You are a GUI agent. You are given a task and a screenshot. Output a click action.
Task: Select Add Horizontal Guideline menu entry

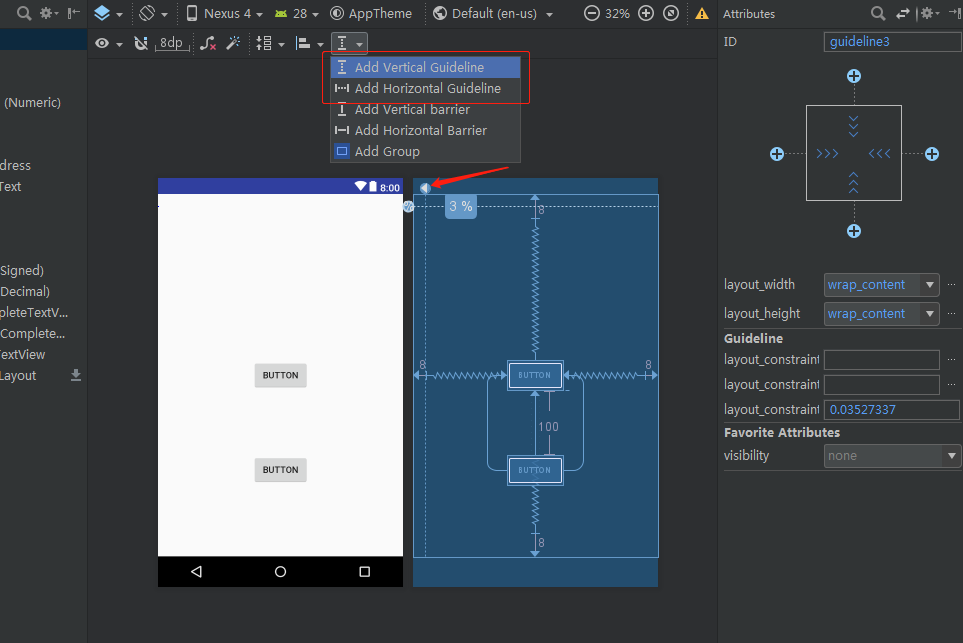point(426,88)
